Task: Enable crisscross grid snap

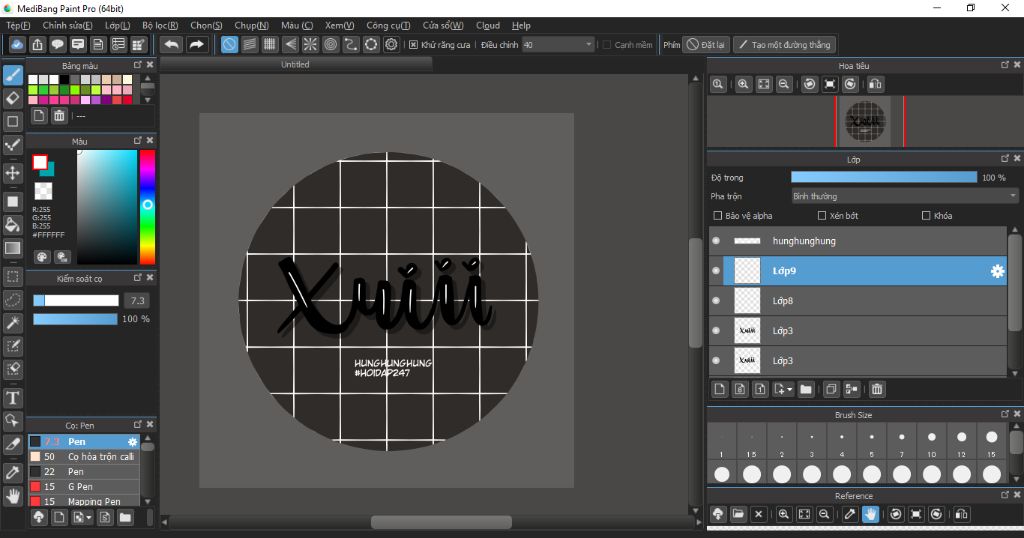Action: [270, 44]
